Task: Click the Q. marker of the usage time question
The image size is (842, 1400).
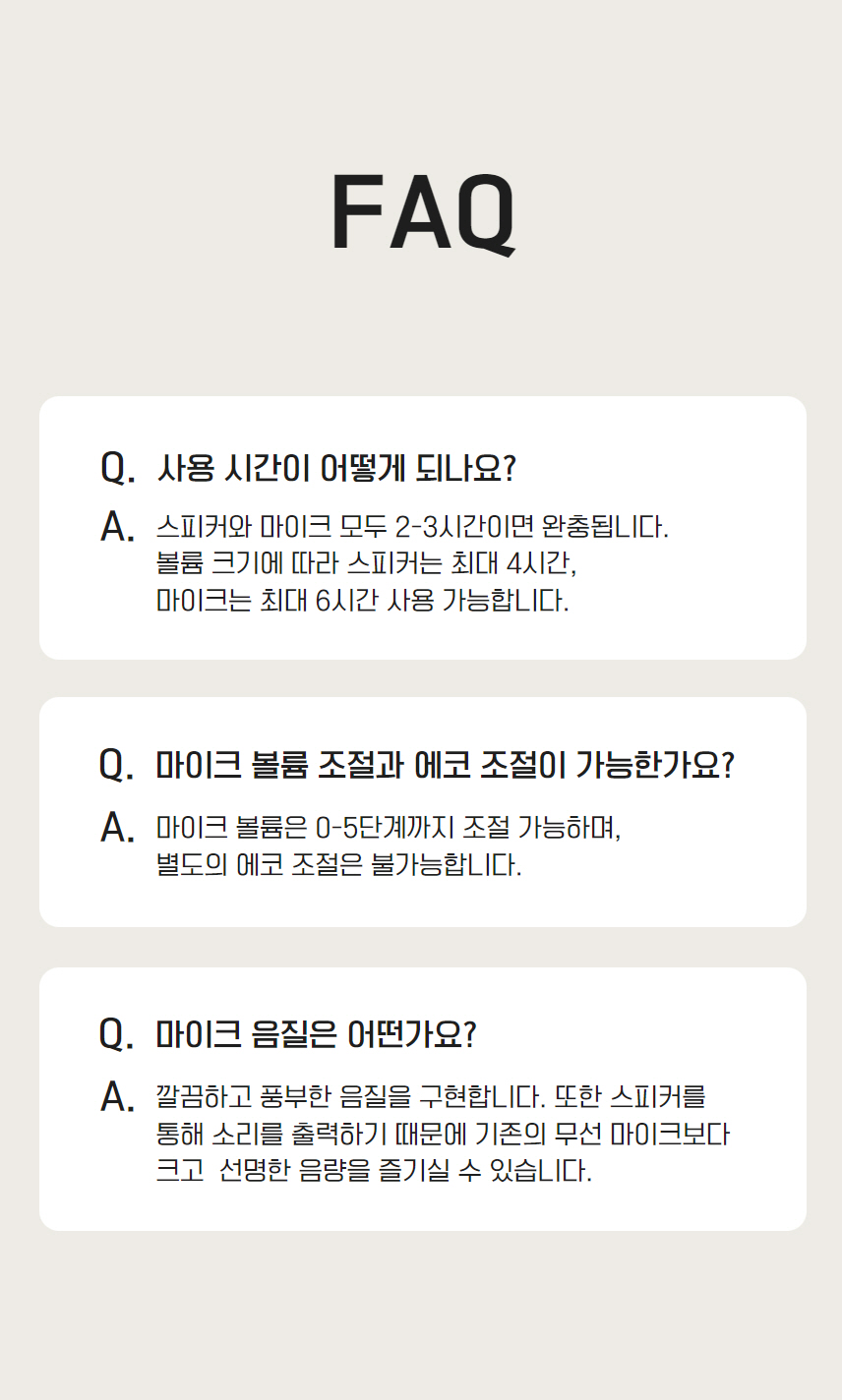Action: coord(118,469)
